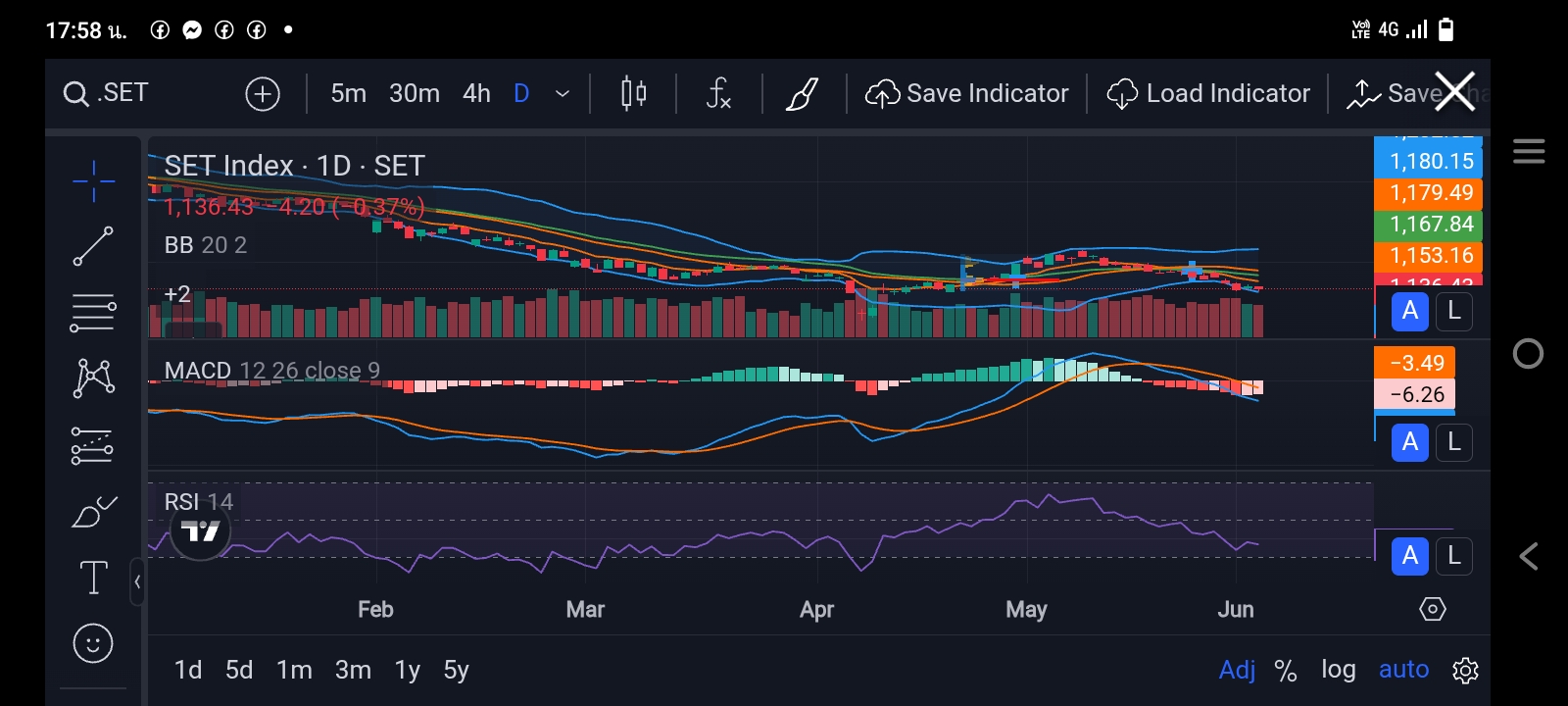The height and width of the screenshot is (706, 1568).
Task: Select the crosshair cursor tool
Action: click(x=93, y=181)
